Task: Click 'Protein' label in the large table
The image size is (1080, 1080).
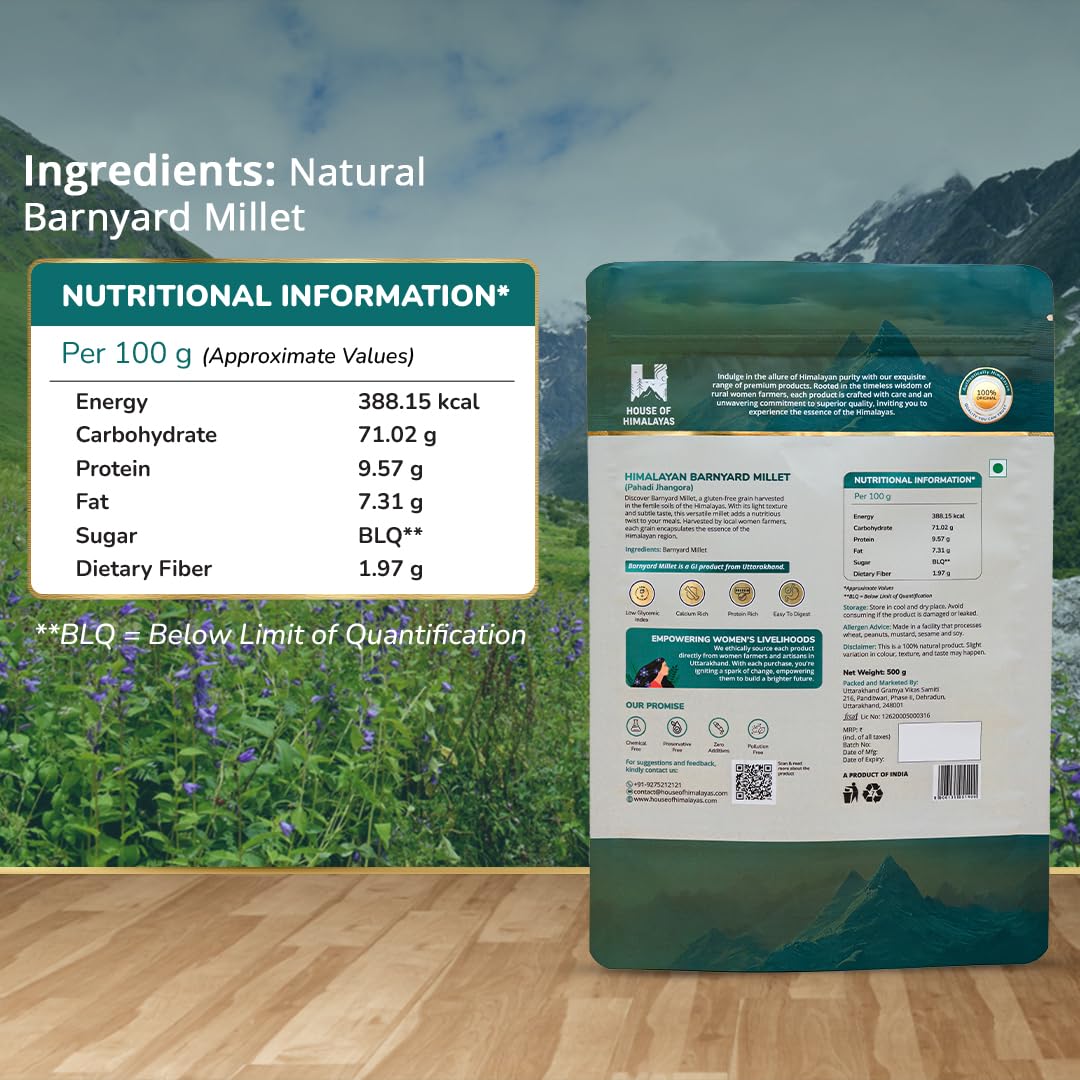Action: [x=113, y=468]
